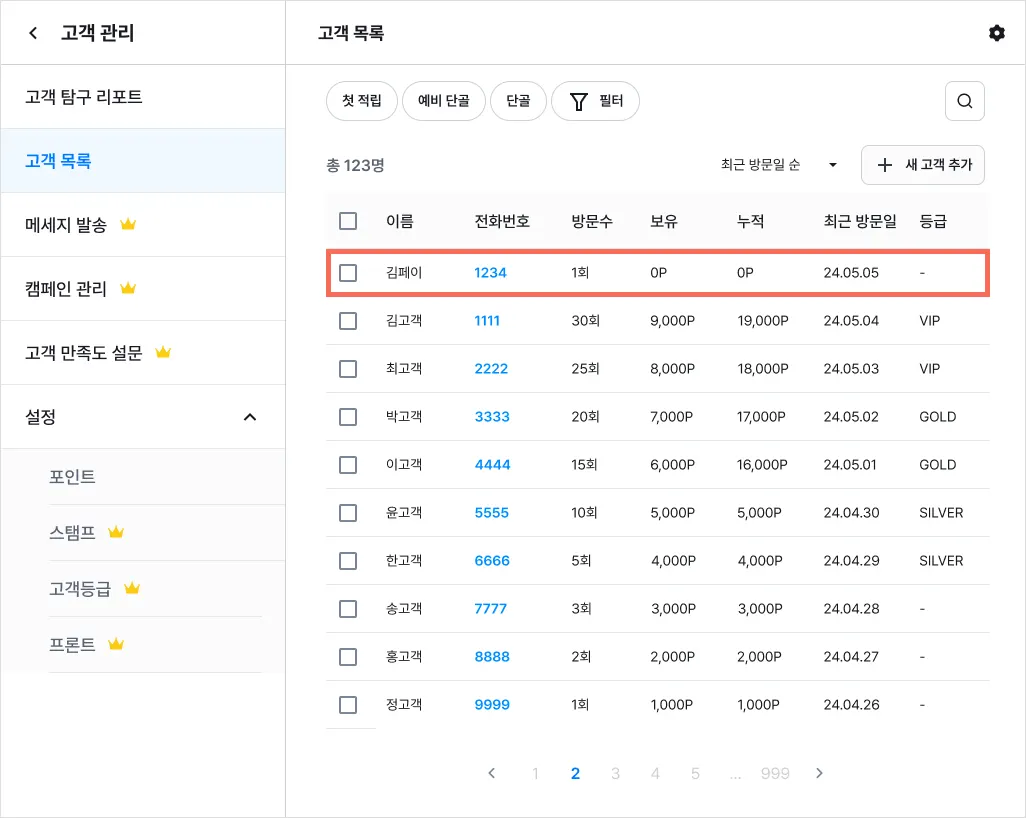Go to page 1
1026x818 pixels.
pyautogui.click(x=535, y=774)
